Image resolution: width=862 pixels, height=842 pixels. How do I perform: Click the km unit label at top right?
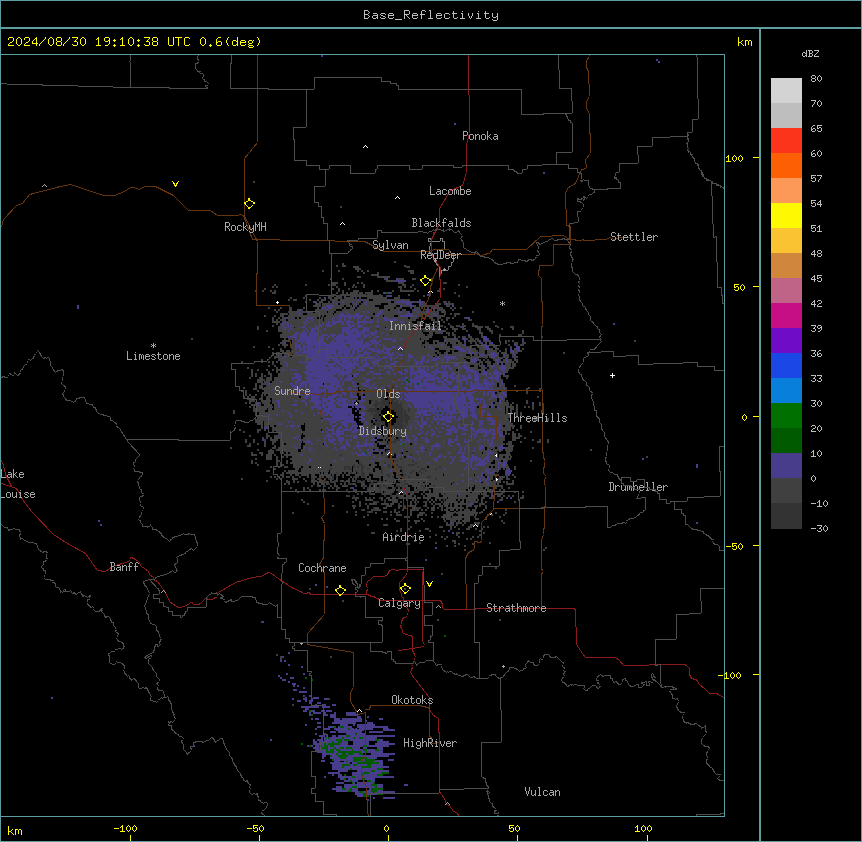point(744,42)
